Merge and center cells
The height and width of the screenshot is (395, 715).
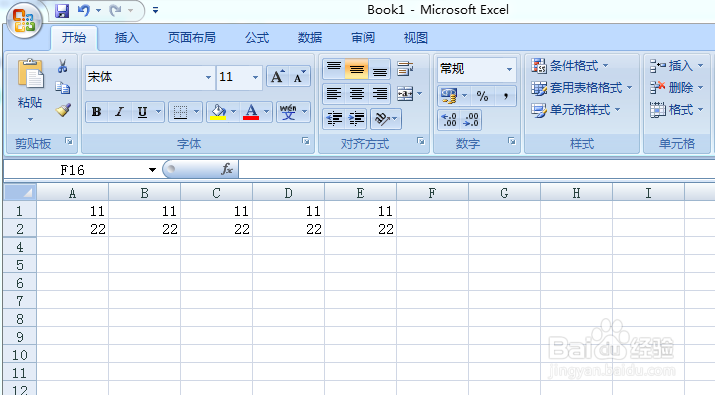(x=405, y=94)
